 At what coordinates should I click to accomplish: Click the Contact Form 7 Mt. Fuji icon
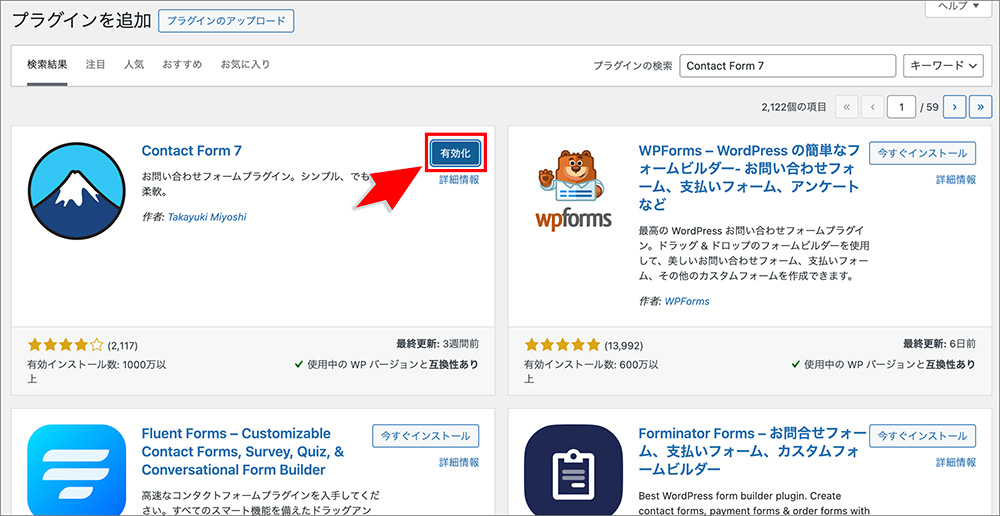pos(77,190)
